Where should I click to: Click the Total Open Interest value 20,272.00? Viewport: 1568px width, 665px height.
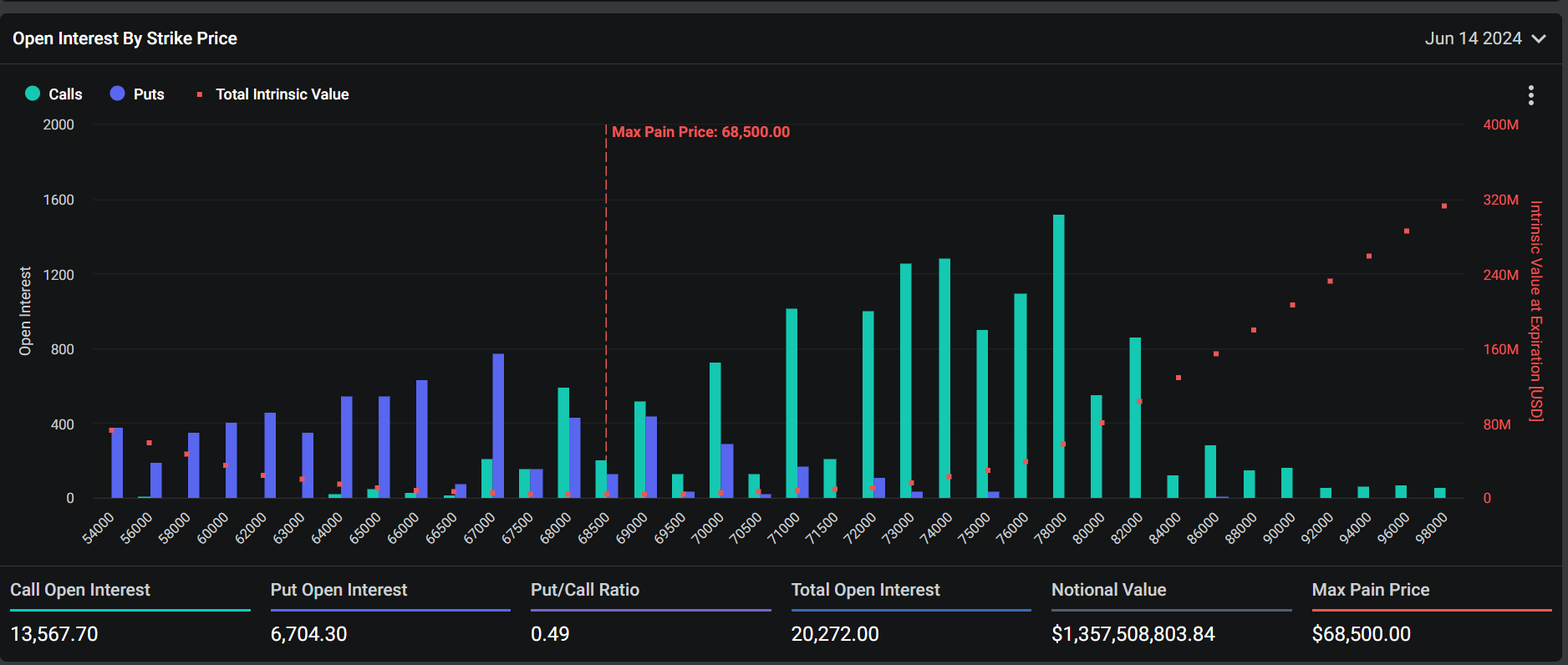click(835, 634)
